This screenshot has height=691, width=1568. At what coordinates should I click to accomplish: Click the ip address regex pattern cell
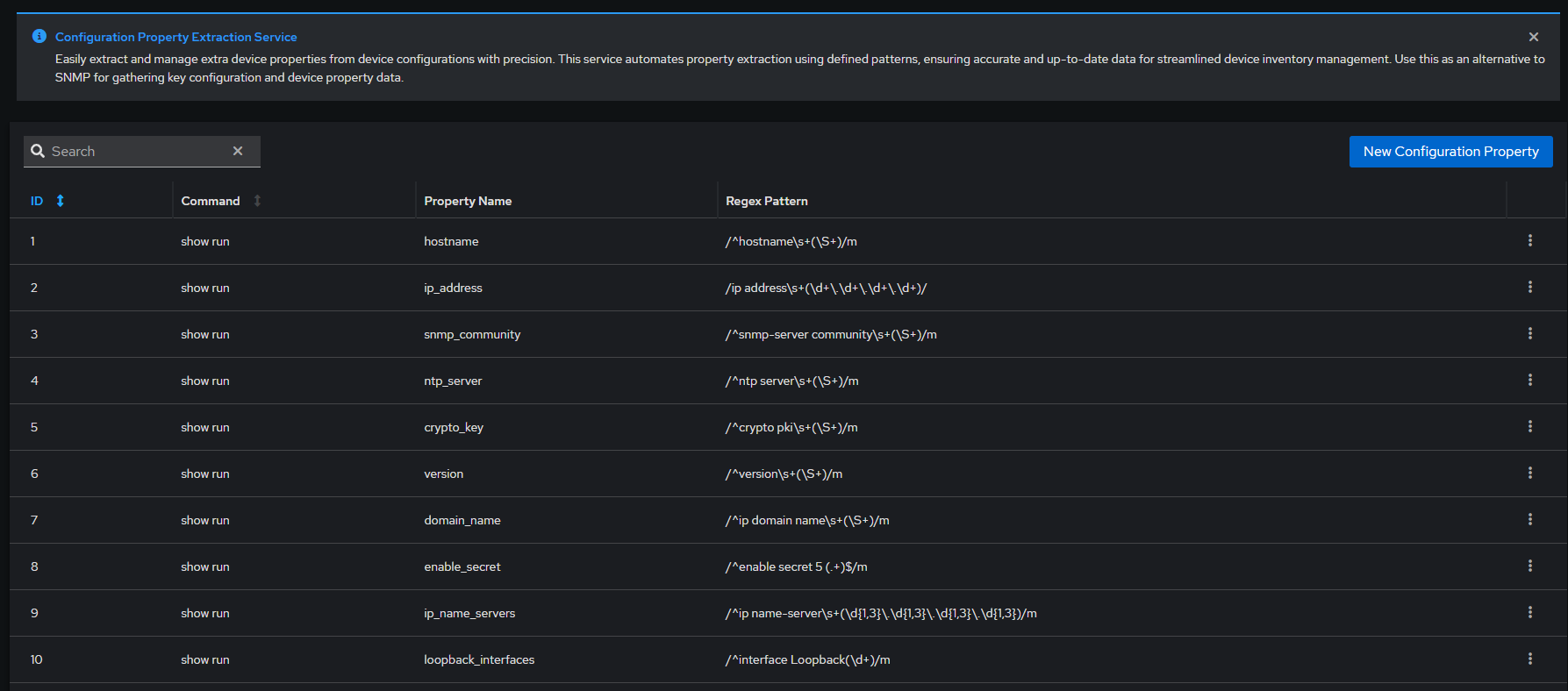(826, 288)
